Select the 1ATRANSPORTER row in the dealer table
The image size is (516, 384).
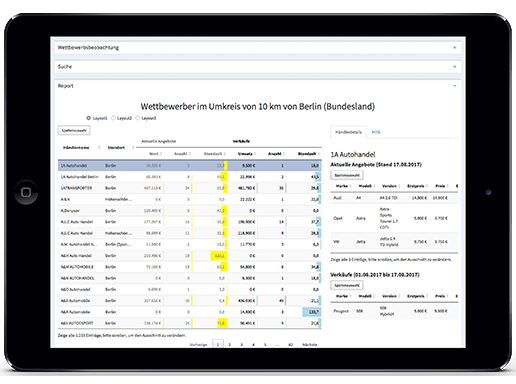(189, 188)
